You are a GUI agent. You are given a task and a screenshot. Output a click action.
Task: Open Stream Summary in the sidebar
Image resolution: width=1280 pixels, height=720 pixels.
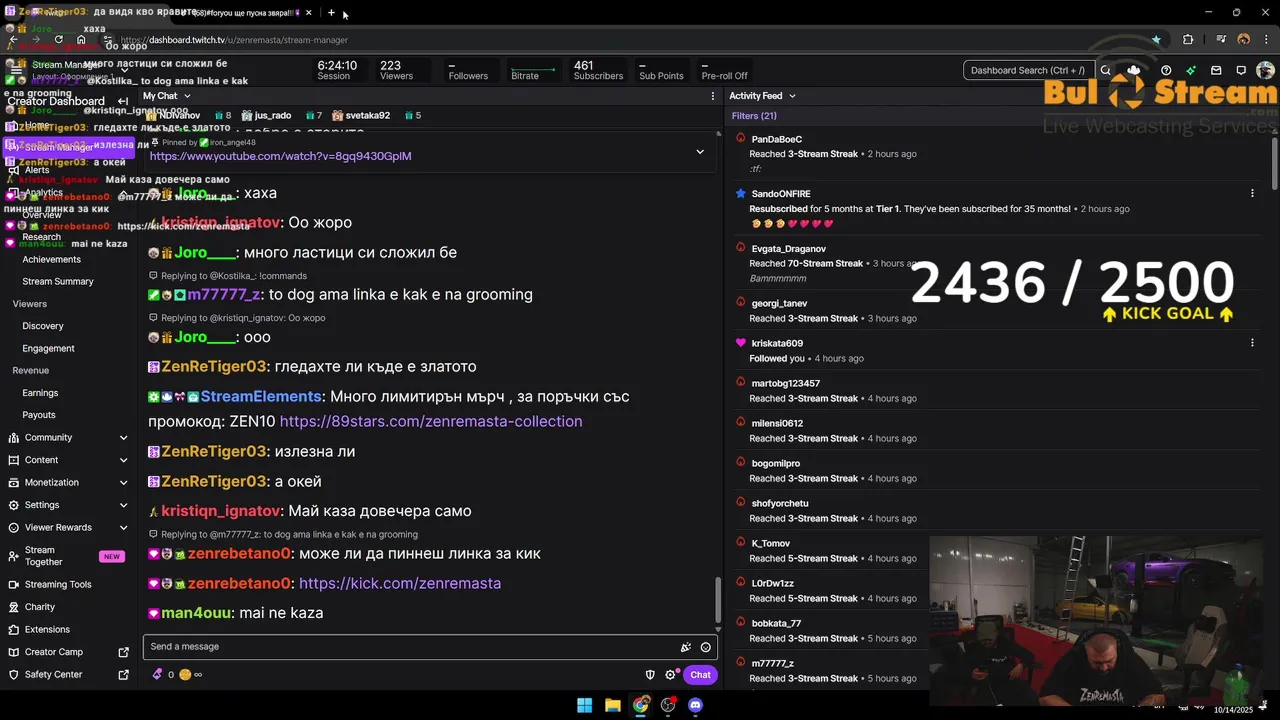point(58,282)
